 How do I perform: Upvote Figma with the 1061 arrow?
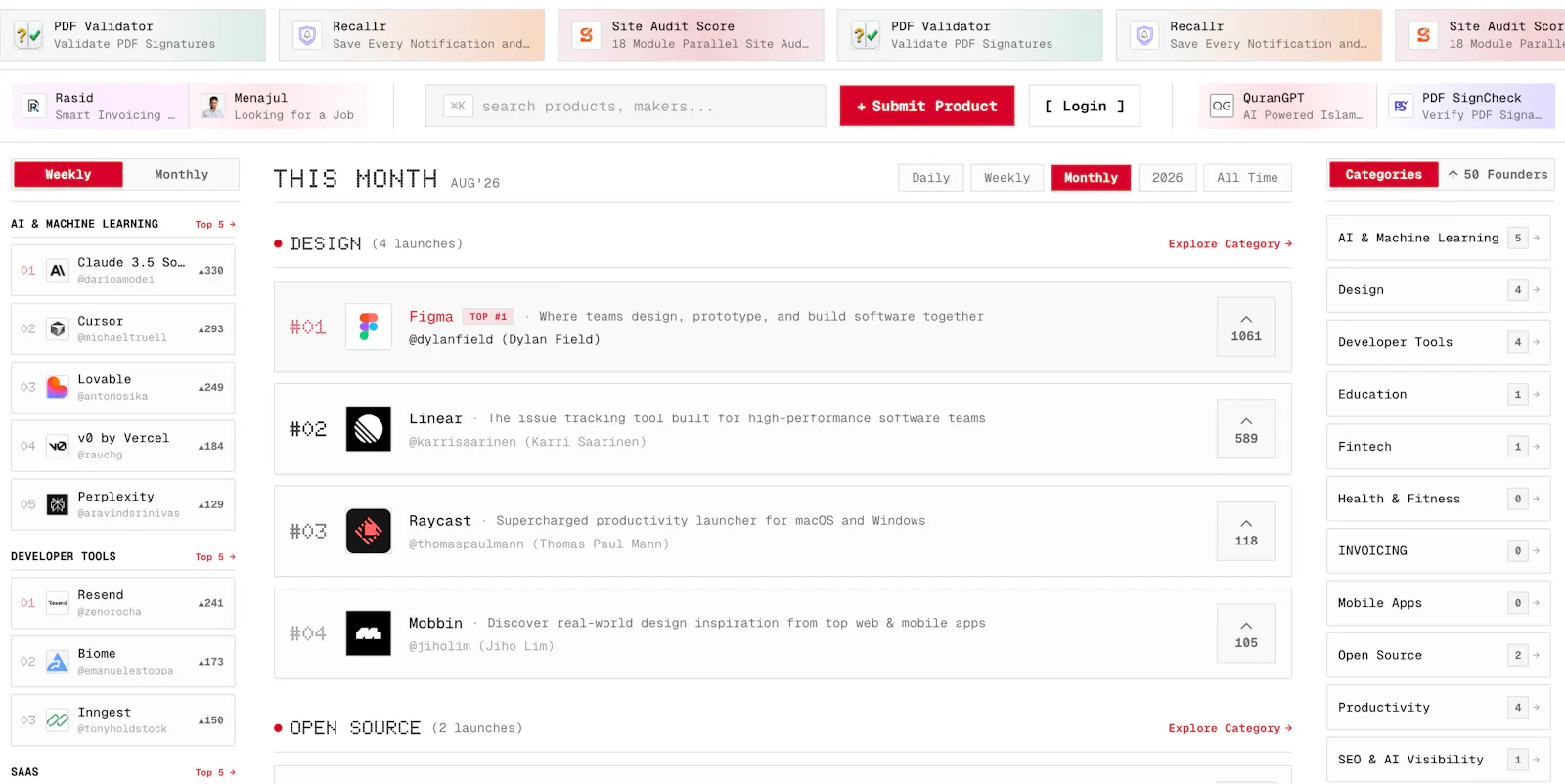(1246, 327)
